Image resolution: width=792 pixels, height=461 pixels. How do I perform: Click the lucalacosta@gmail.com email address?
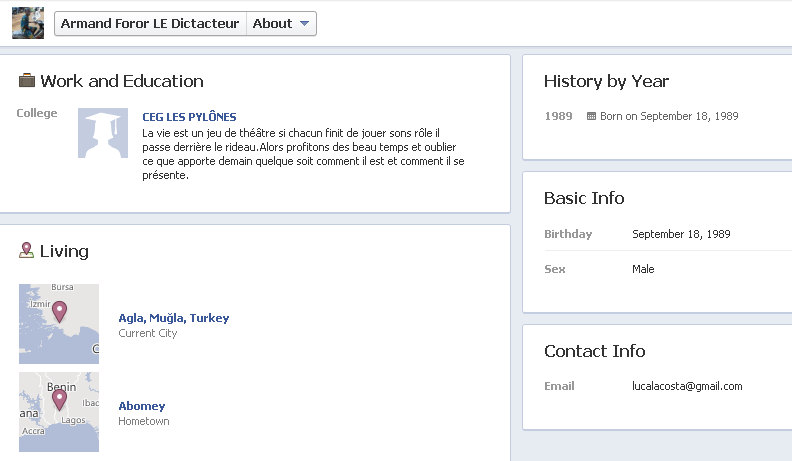click(x=687, y=386)
